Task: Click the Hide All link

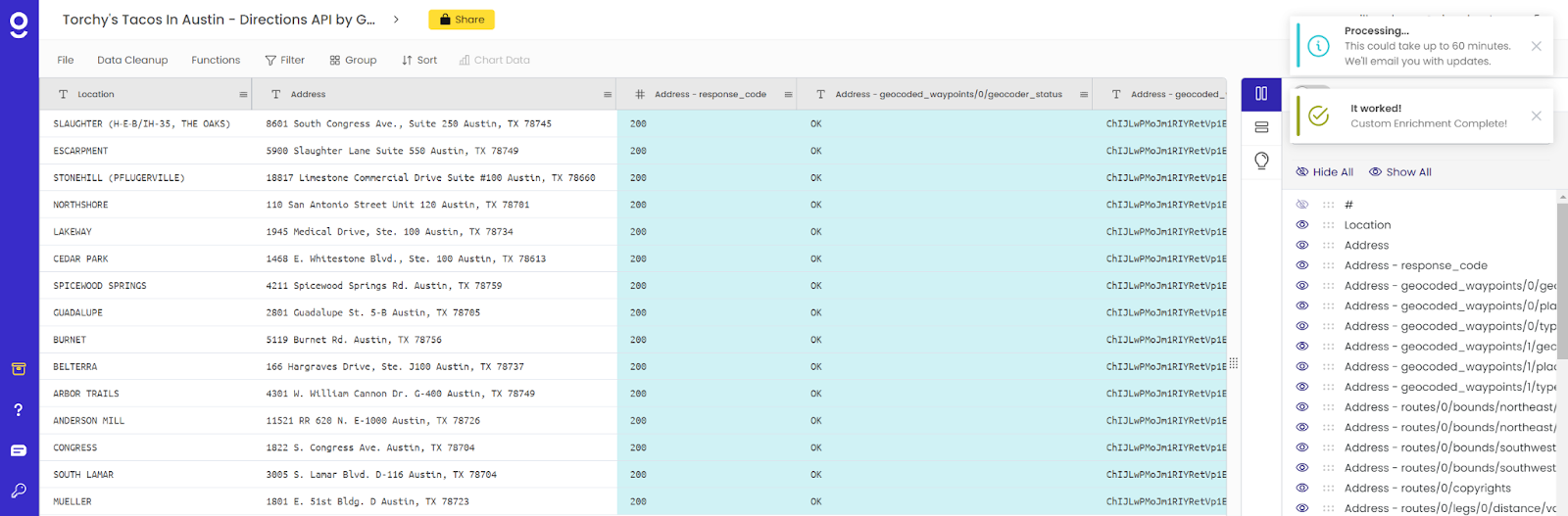Action: 1325,172
